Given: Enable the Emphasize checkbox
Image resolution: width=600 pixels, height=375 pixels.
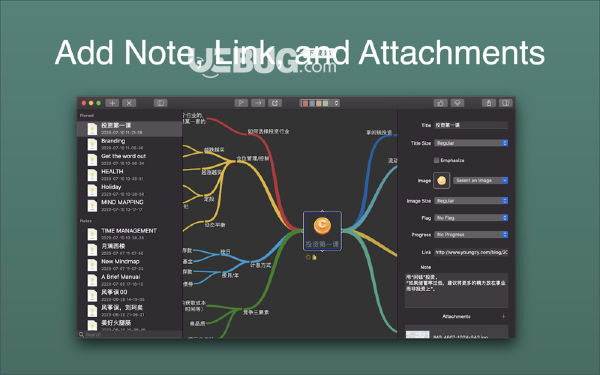Looking at the screenshot, I should pos(436,160).
